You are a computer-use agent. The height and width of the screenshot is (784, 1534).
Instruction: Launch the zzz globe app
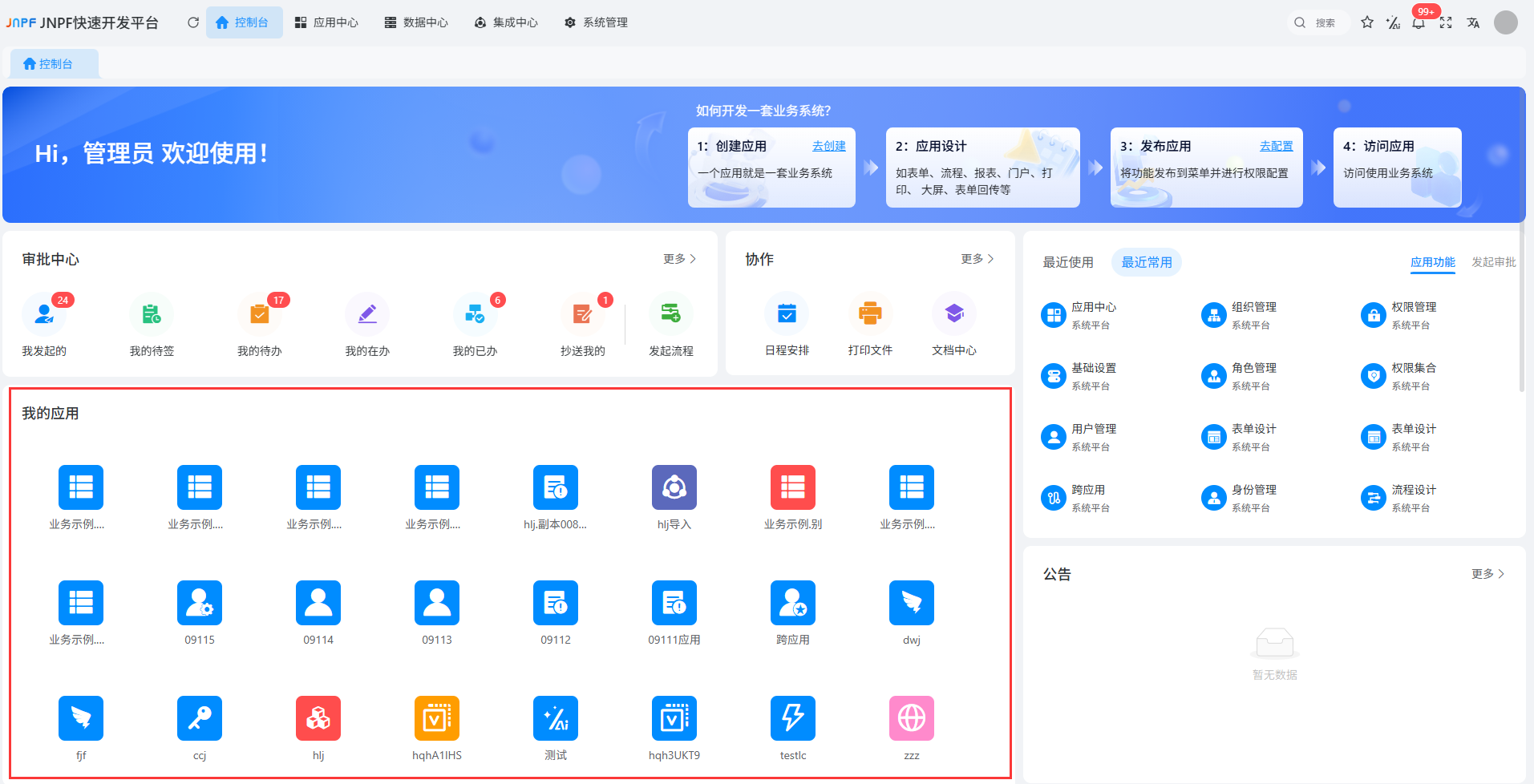911,718
